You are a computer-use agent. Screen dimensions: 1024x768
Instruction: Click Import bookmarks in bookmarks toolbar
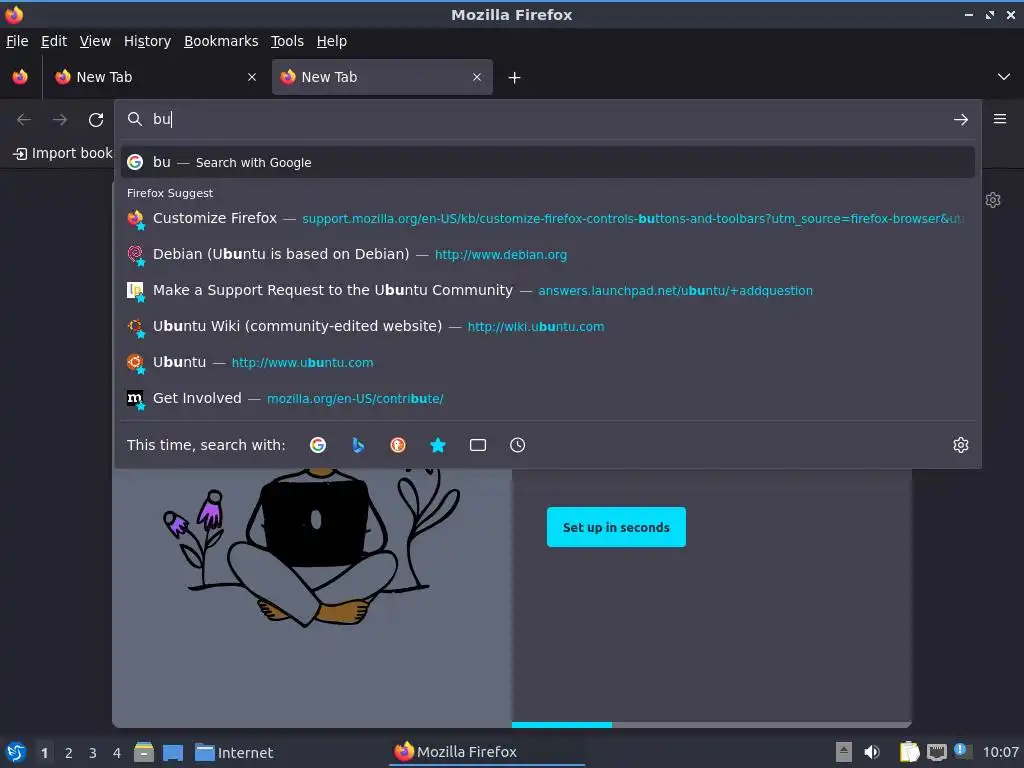(63, 153)
